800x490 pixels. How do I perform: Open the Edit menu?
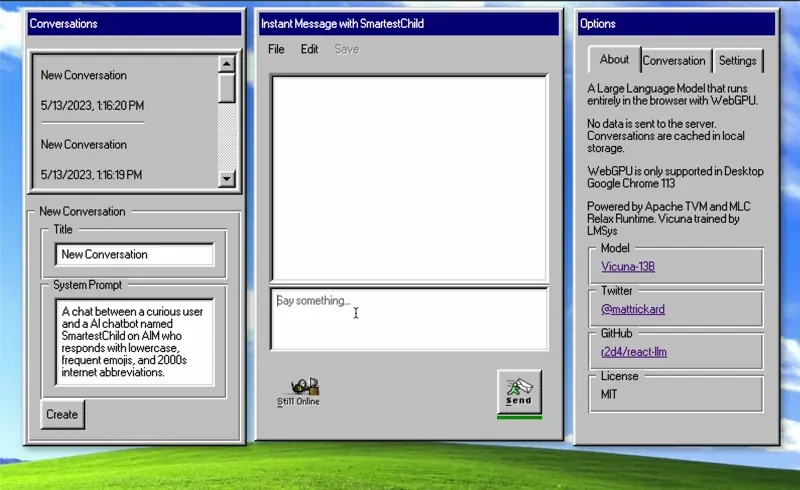click(x=309, y=49)
